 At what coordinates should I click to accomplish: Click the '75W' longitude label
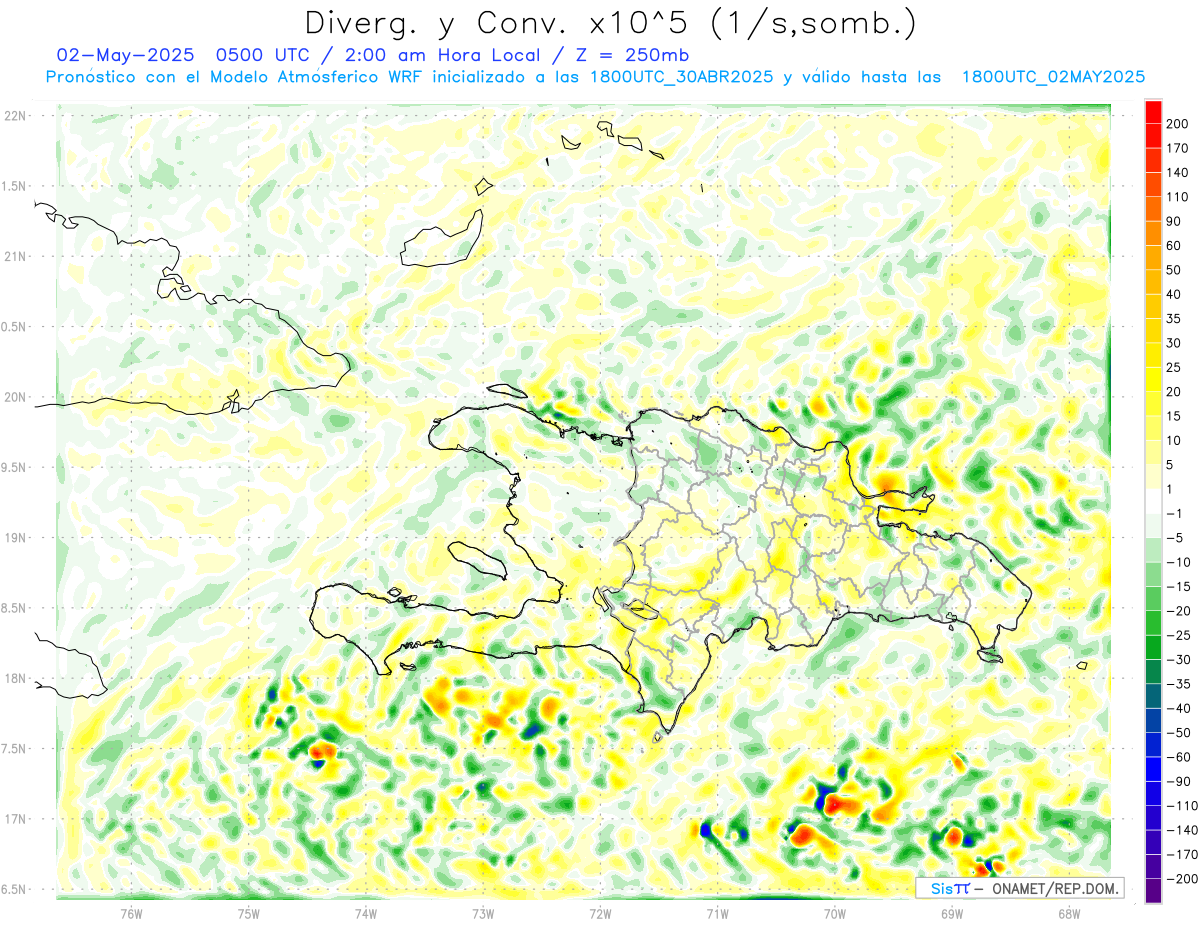(x=248, y=913)
